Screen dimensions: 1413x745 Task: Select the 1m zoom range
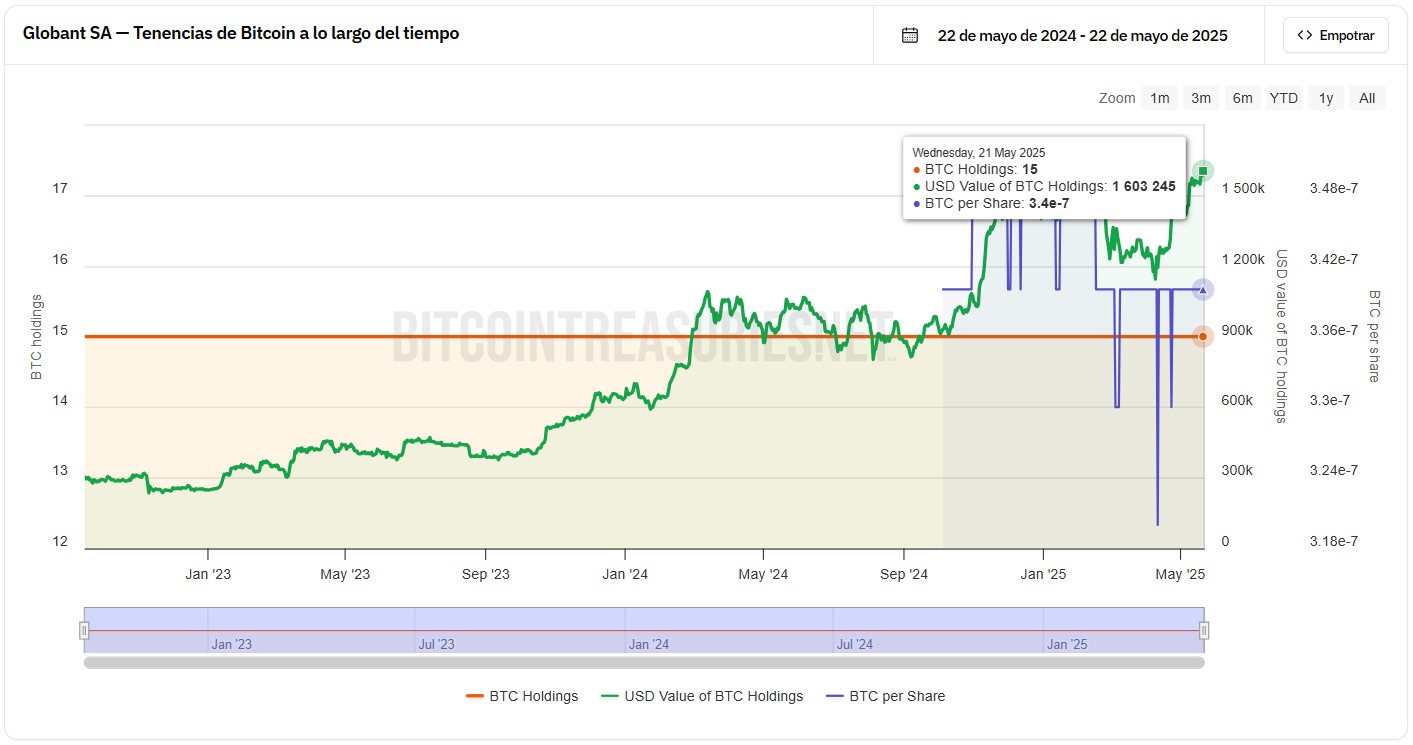tap(1159, 98)
